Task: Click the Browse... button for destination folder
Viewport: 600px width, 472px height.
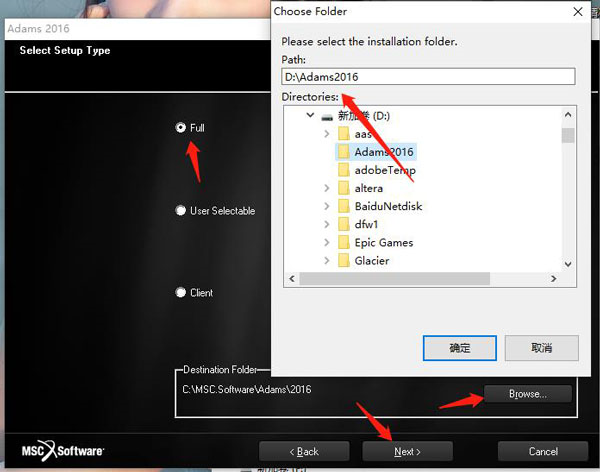Action: pyautogui.click(x=528, y=394)
